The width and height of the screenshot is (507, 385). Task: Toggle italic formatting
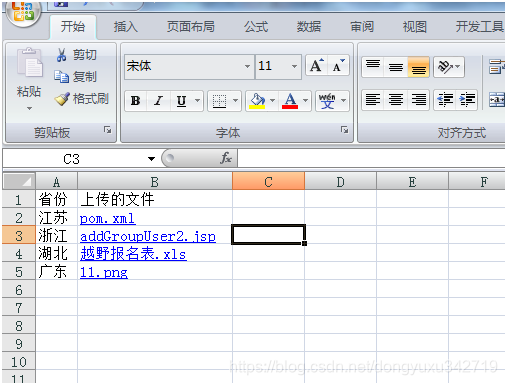click(158, 101)
